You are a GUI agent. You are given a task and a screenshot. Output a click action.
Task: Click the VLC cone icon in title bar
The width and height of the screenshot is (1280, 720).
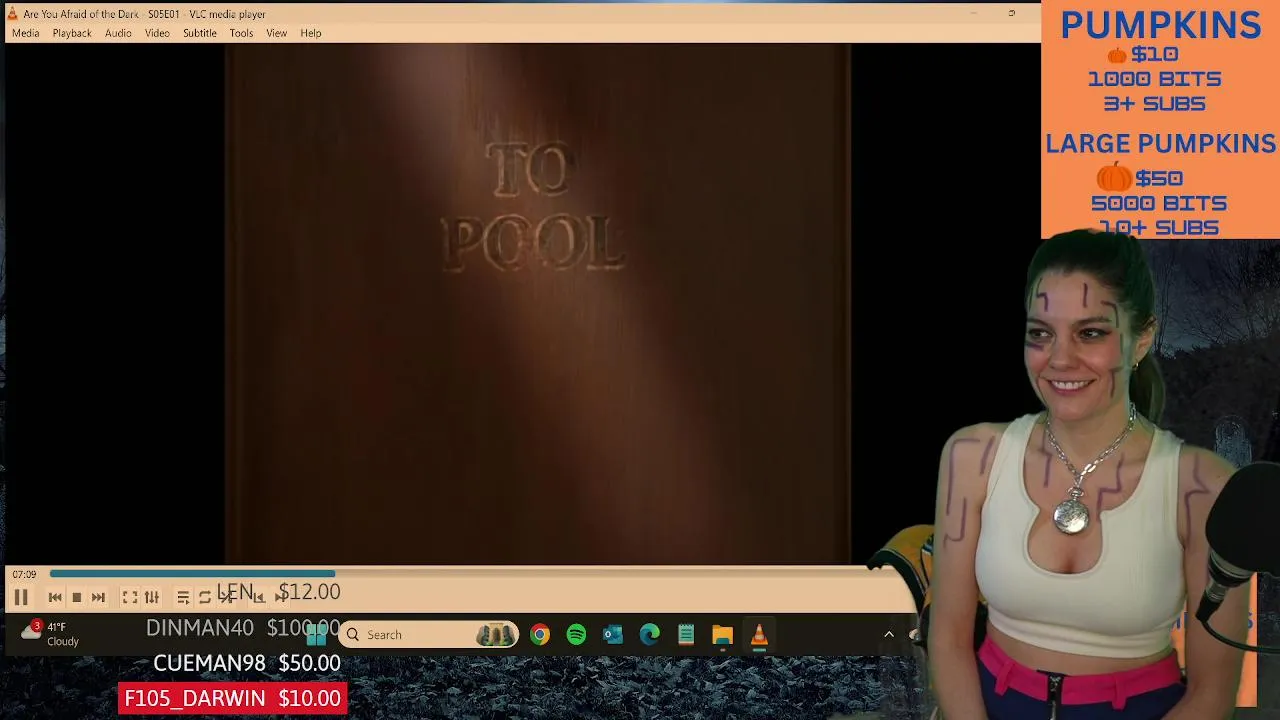click(x=12, y=14)
